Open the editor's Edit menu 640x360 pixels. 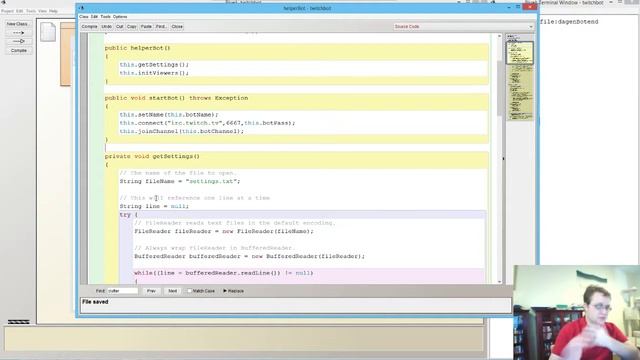[x=94, y=17]
